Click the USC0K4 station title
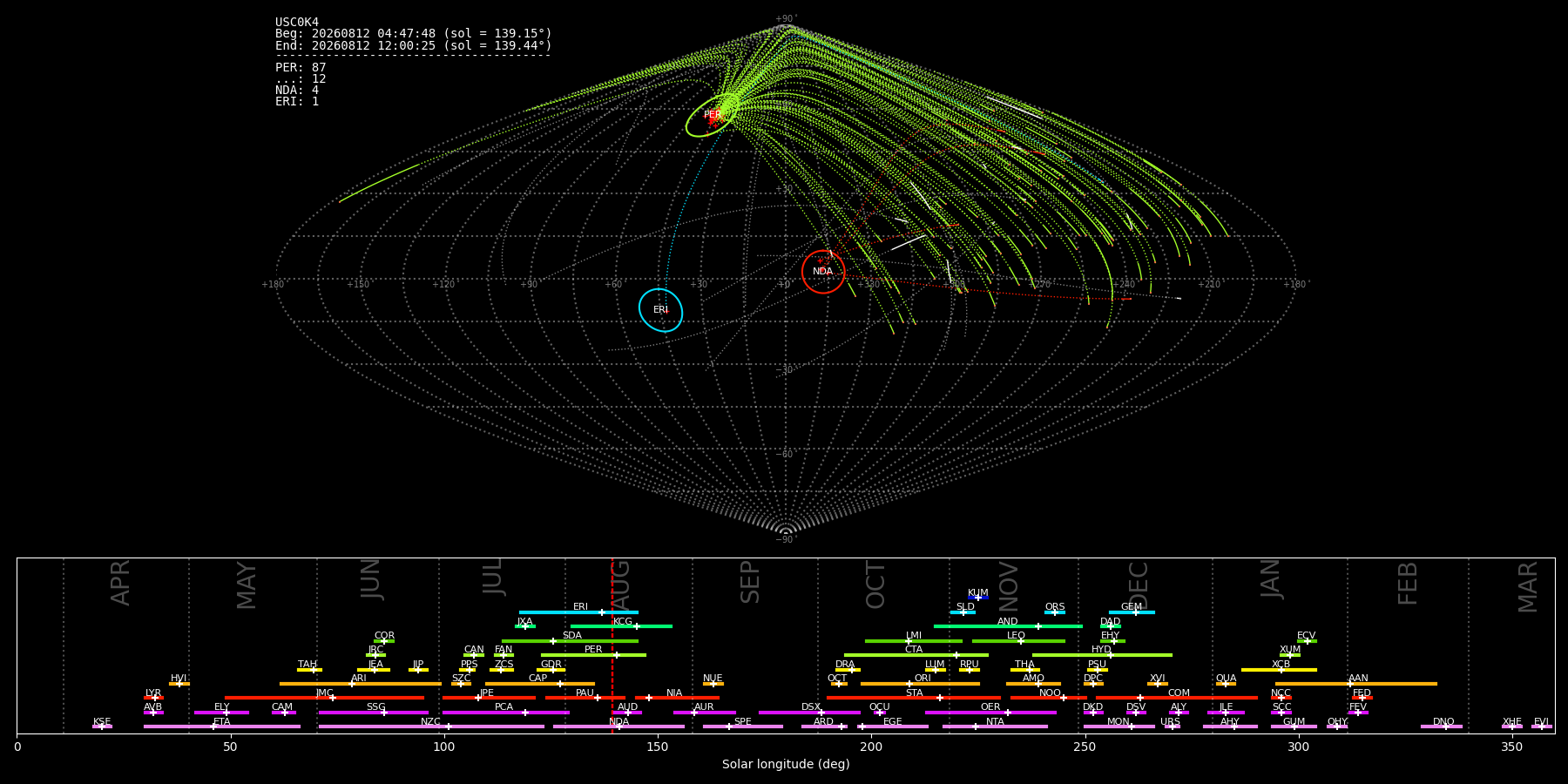1568x784 pixels. tap(297, 22)
